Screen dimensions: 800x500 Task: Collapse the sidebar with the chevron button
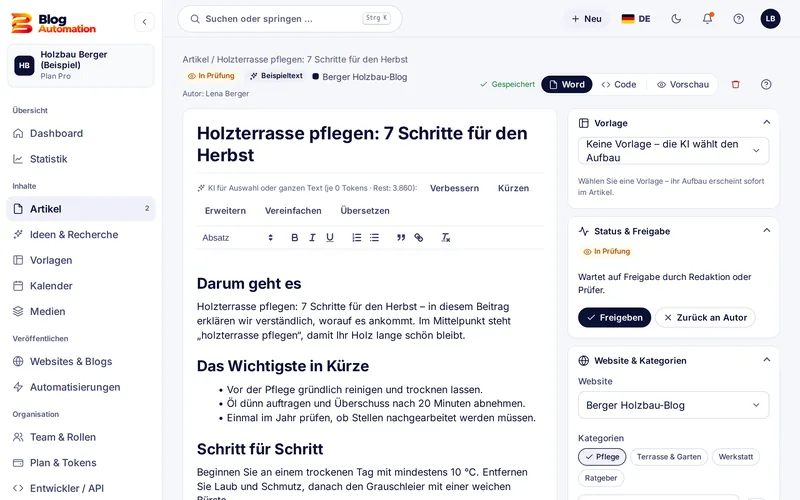pos(144,22)
